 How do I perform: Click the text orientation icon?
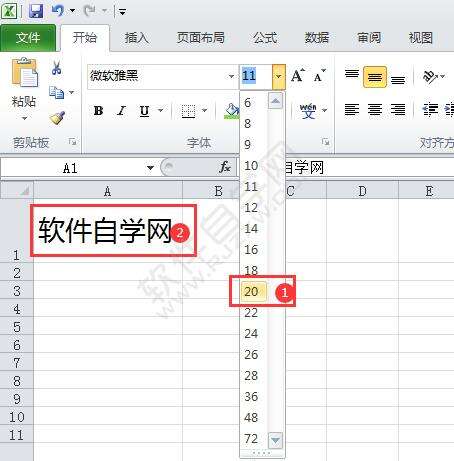[x=430, y=77]
